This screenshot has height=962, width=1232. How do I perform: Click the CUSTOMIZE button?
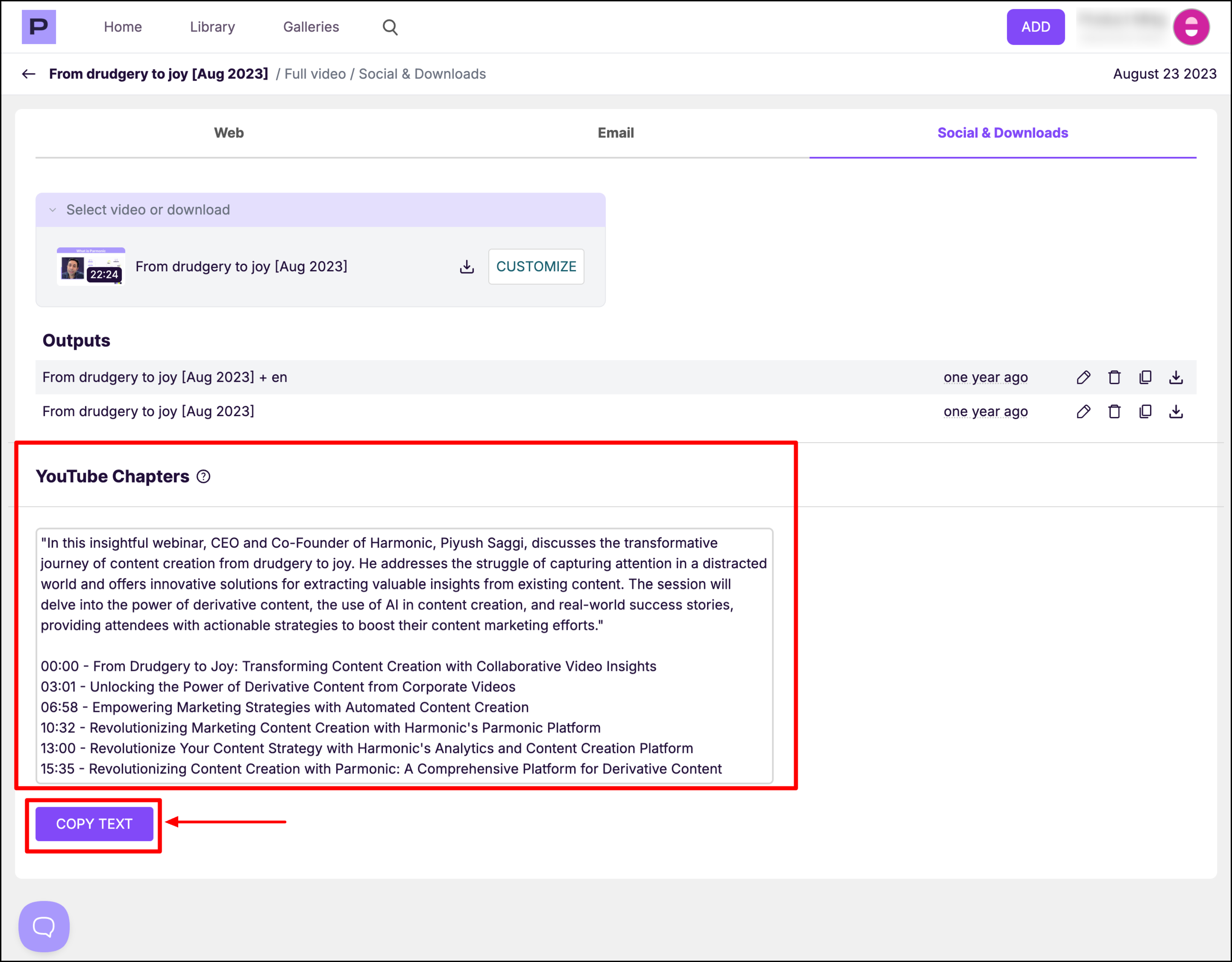click(x=536, y=266)
